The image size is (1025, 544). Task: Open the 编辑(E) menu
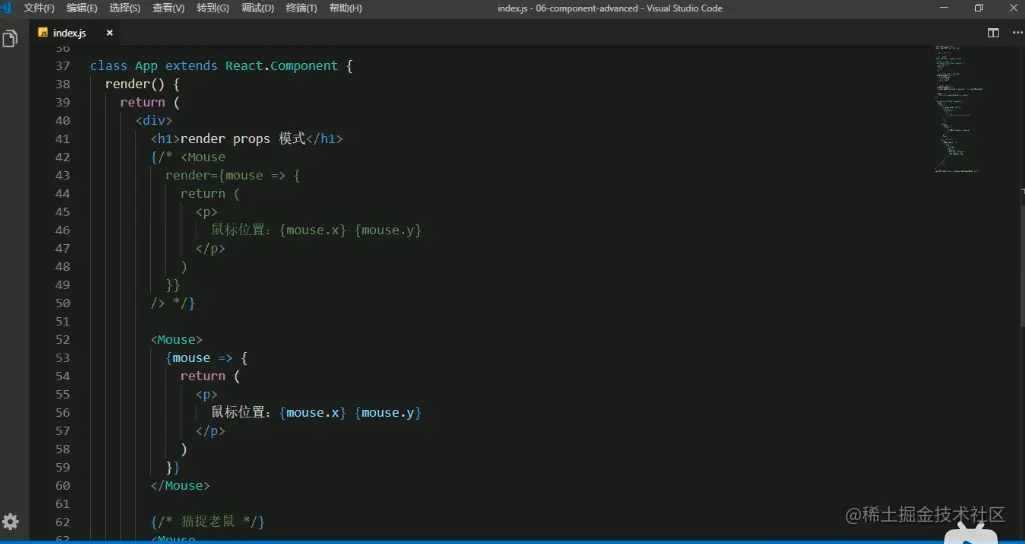pyautogui.click(x=82, y=8)
